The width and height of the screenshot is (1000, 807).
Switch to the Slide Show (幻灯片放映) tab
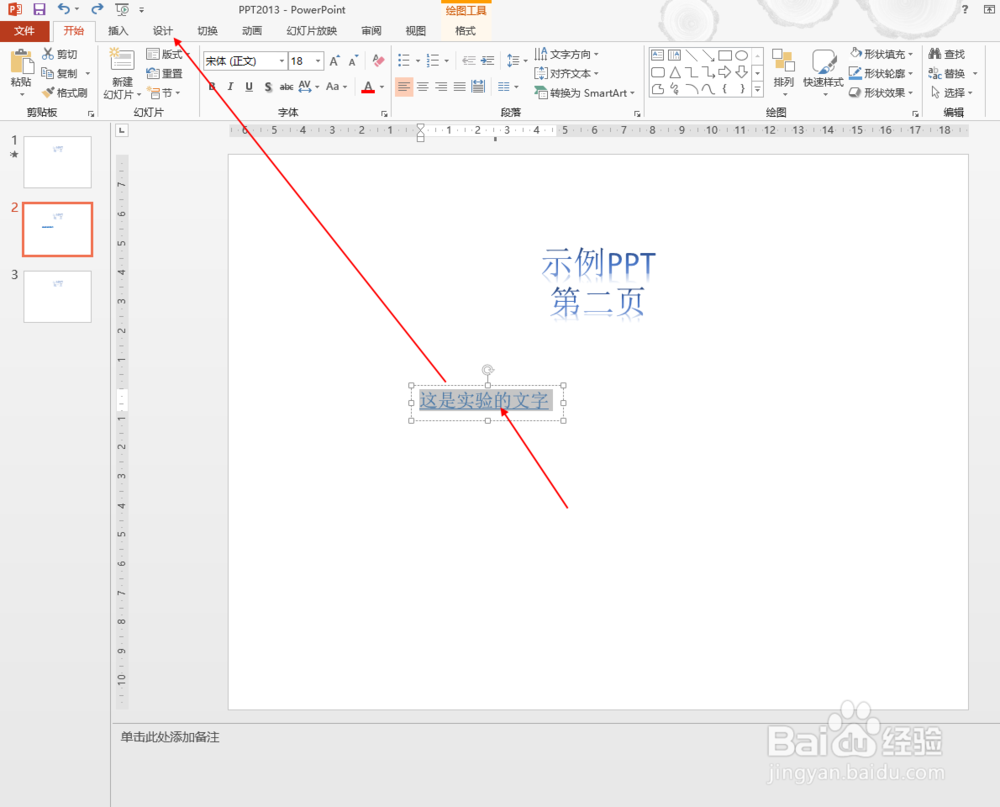pyautogui.click(x=312, y=31)
